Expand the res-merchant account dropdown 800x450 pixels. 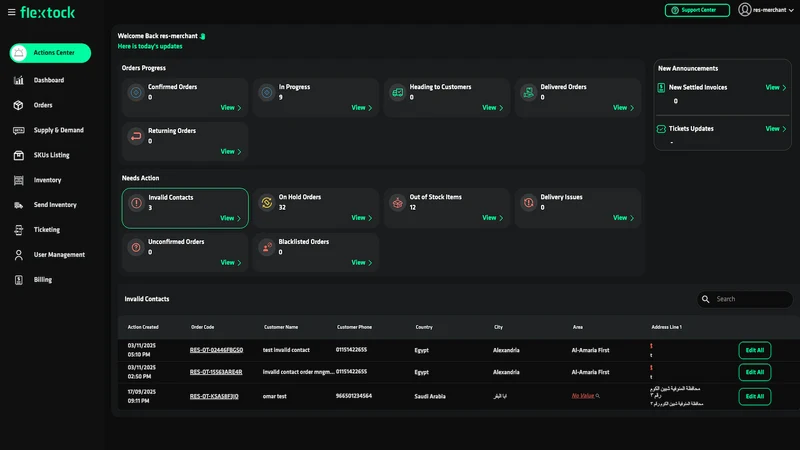click(772, 10)
